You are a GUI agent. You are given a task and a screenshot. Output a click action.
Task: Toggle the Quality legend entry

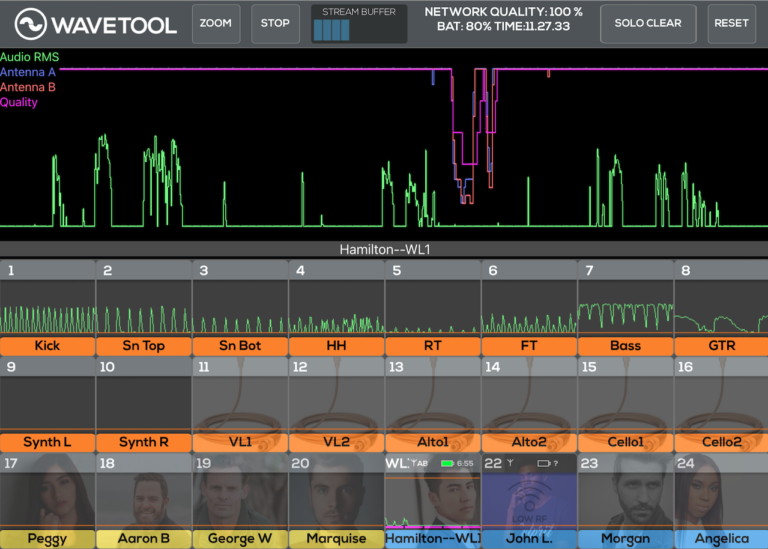(x=19, y=102)
